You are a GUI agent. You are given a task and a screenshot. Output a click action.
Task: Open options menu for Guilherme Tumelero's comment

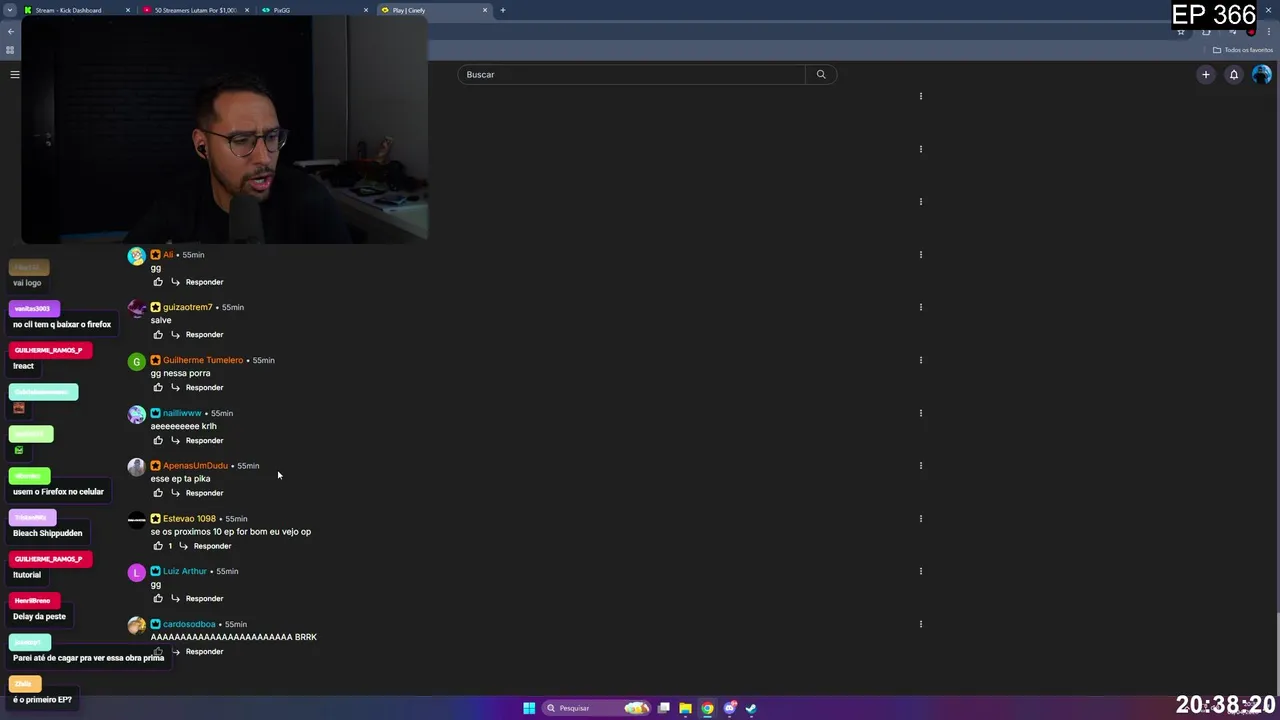(x=920, y=360)
